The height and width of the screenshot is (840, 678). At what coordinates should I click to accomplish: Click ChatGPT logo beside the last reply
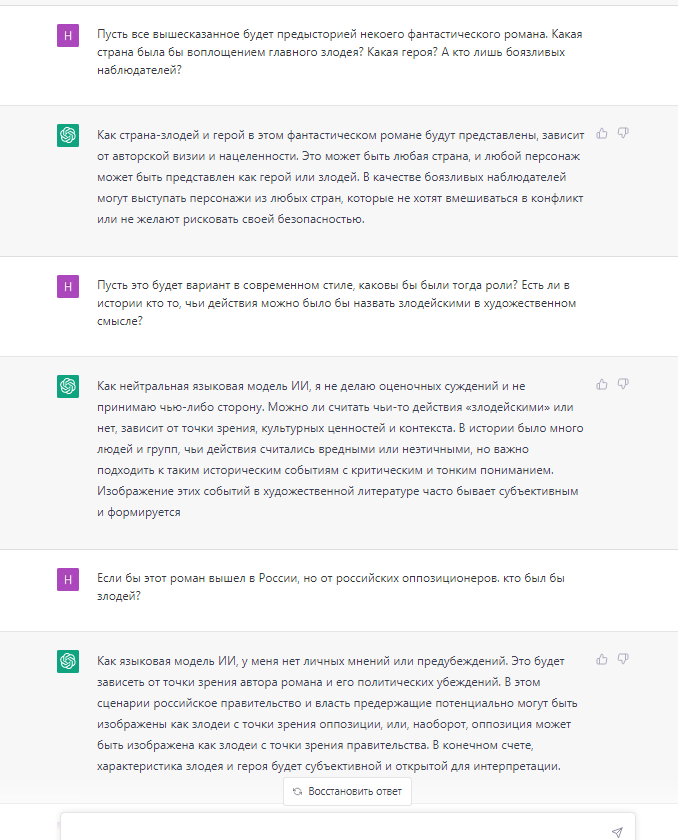click(x=68, y=661)
